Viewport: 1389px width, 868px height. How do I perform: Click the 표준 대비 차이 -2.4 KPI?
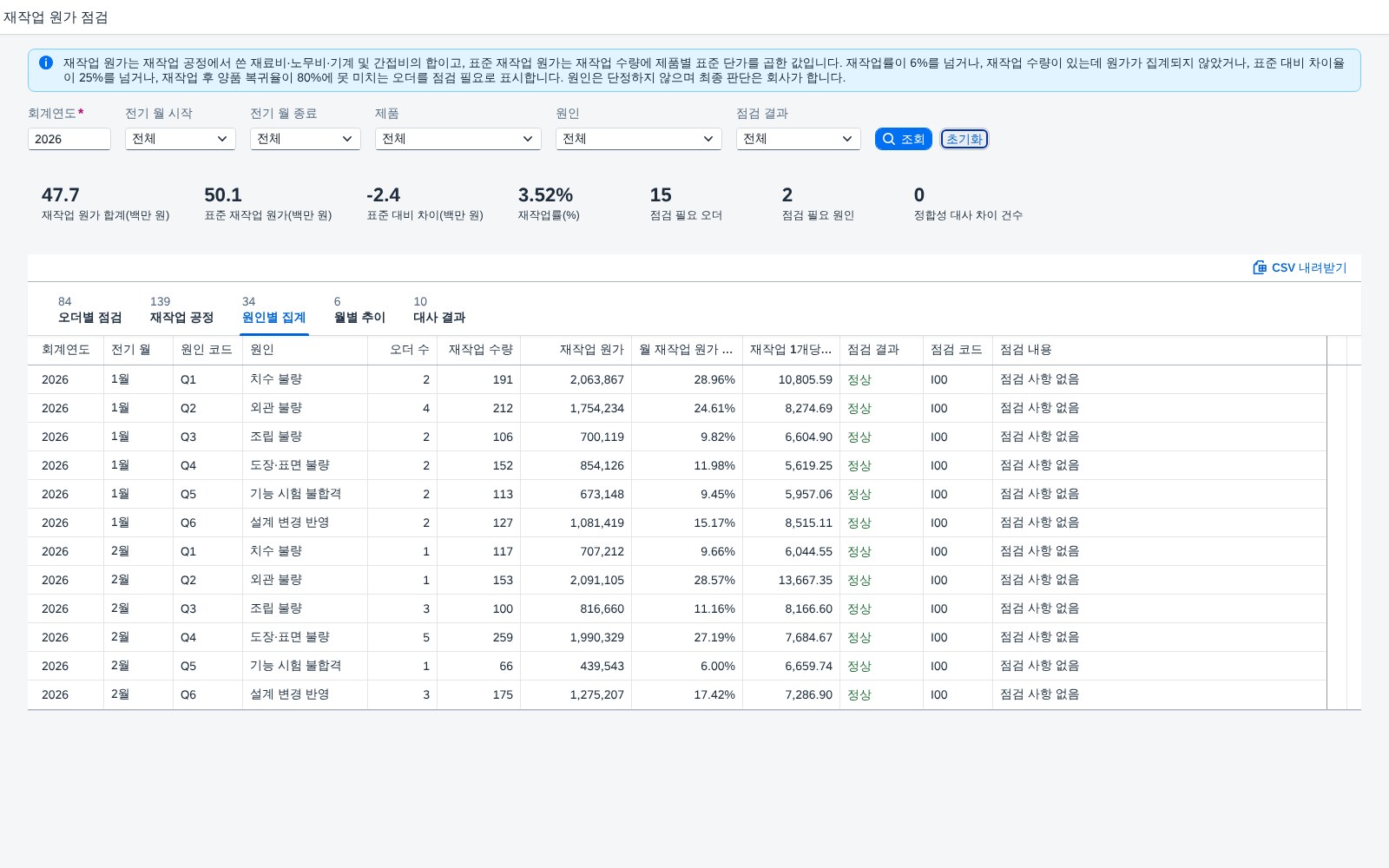[425, 204]
